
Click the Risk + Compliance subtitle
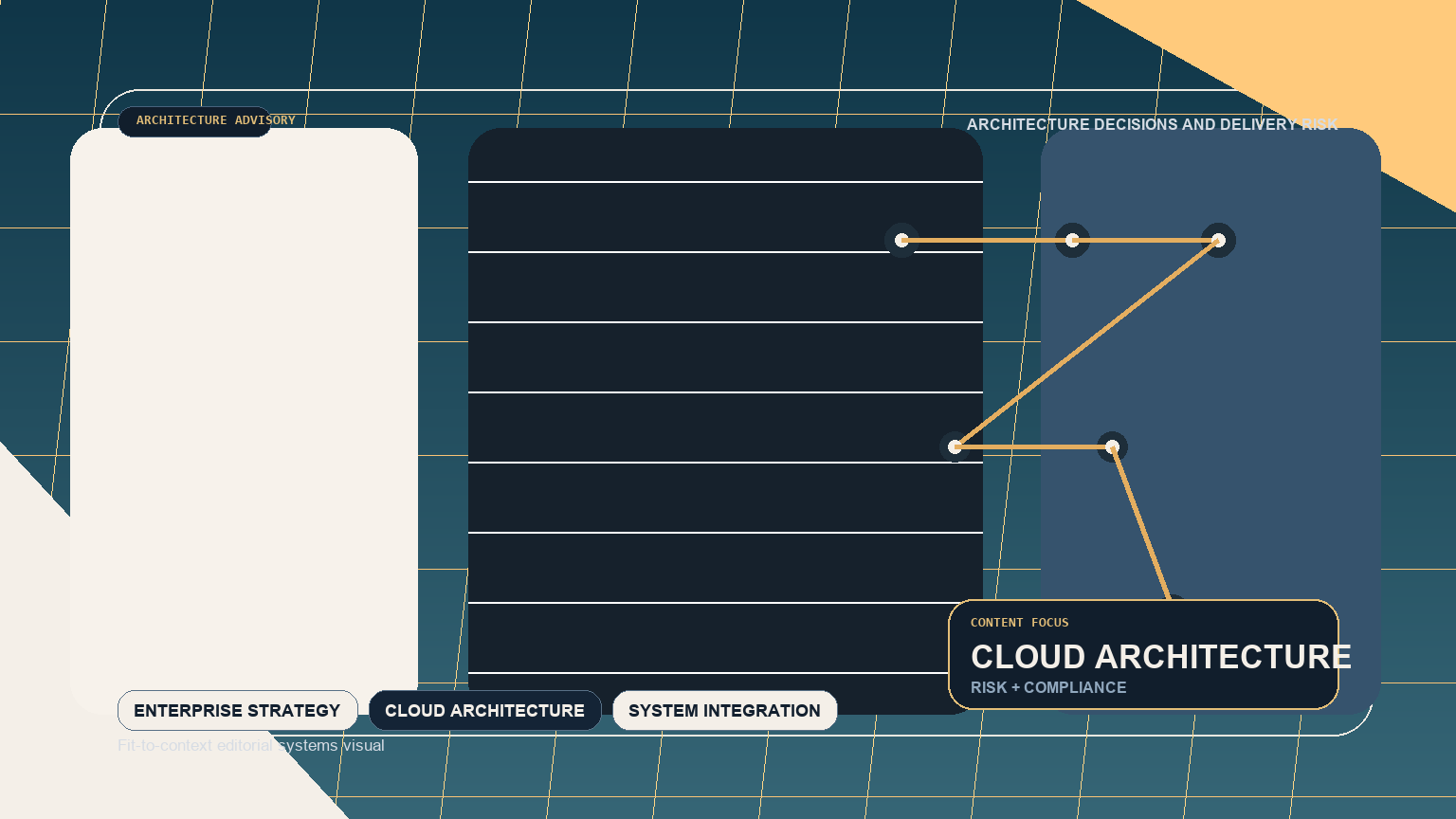click(1048, 688)
